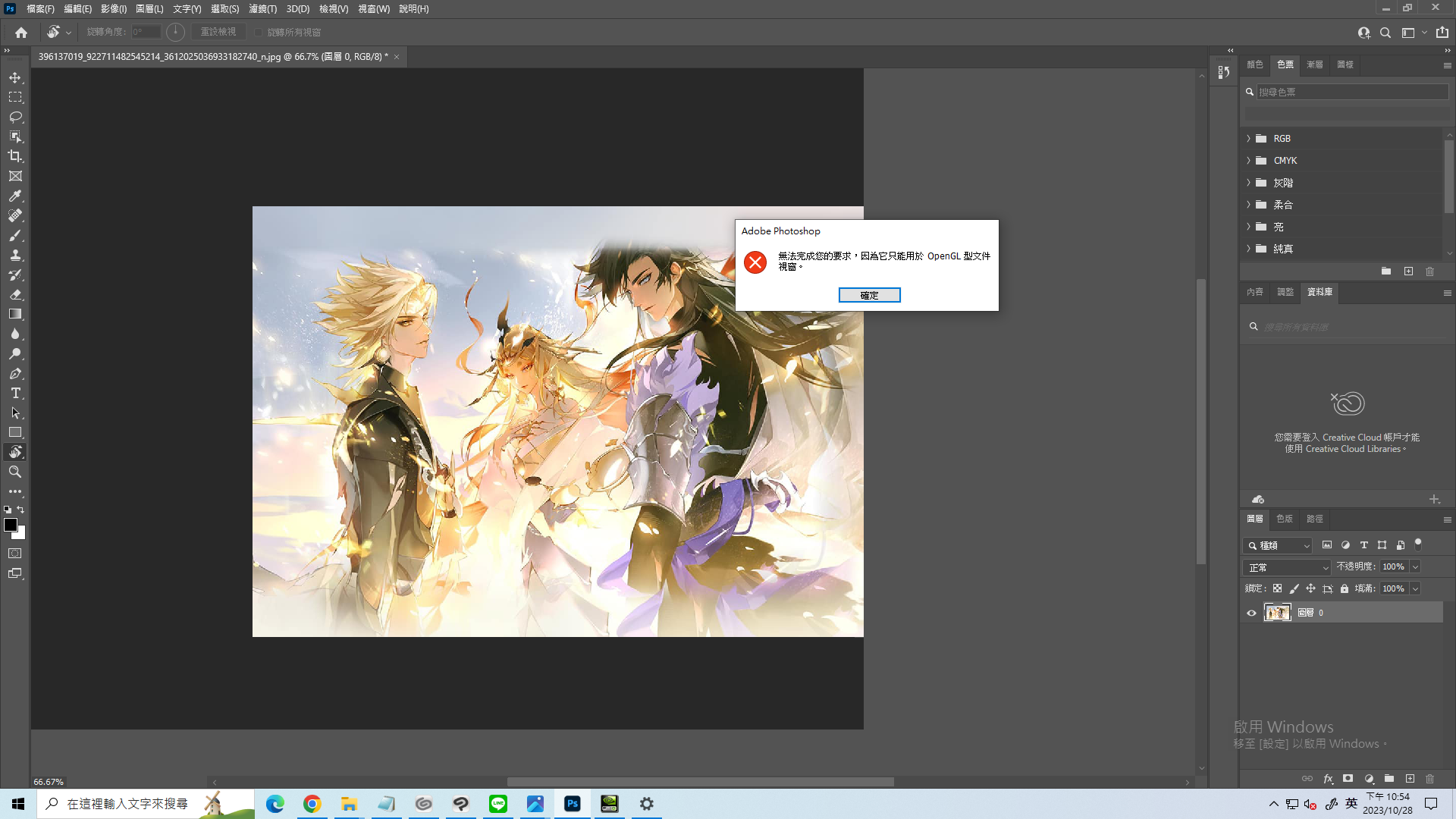This screenshot has width=1456, height=819.
Task: Hide Layer 0 with eye icon
Action: point(1252,613)
